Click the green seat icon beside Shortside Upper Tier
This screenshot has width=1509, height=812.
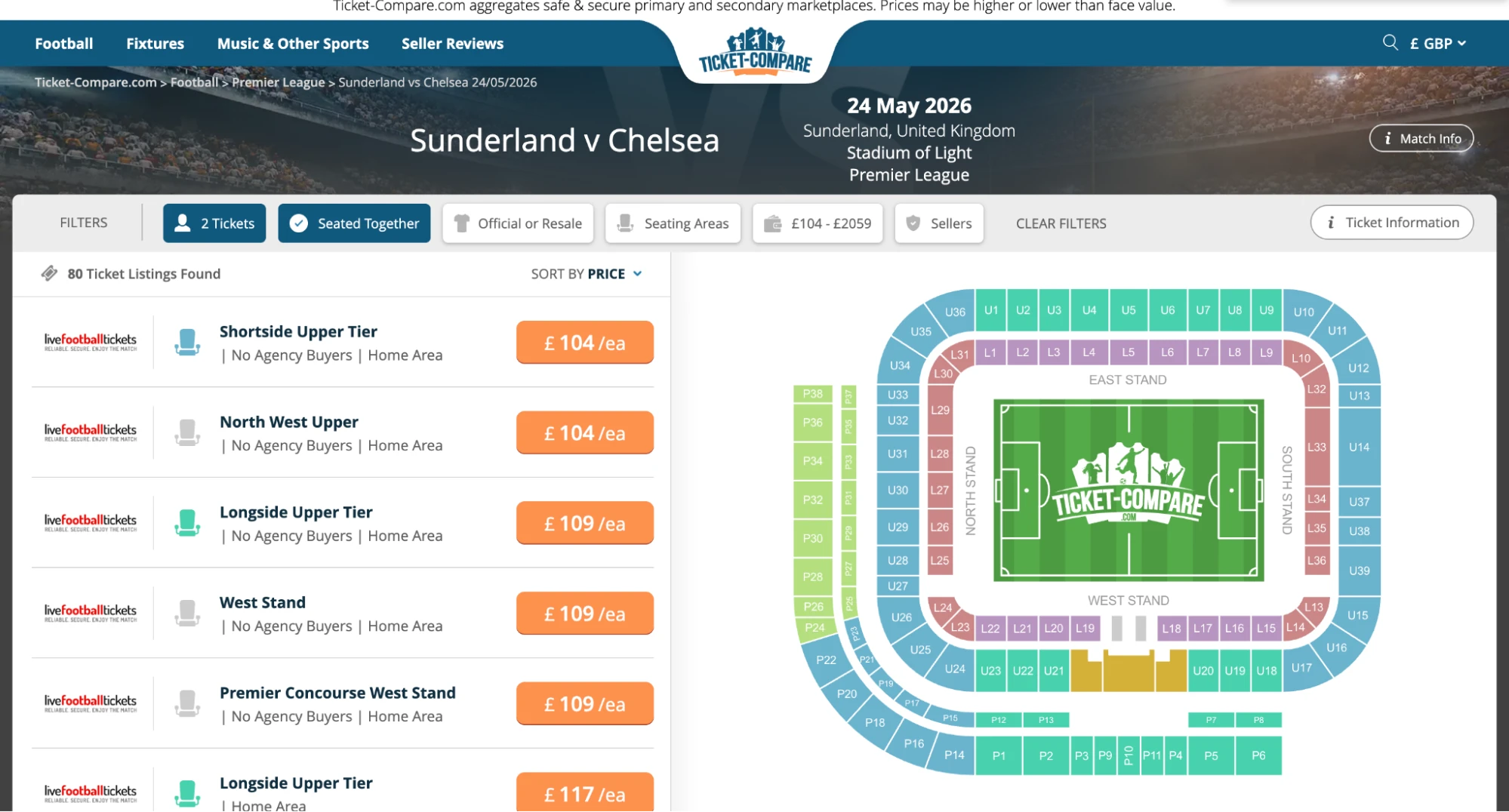[186, 342]
